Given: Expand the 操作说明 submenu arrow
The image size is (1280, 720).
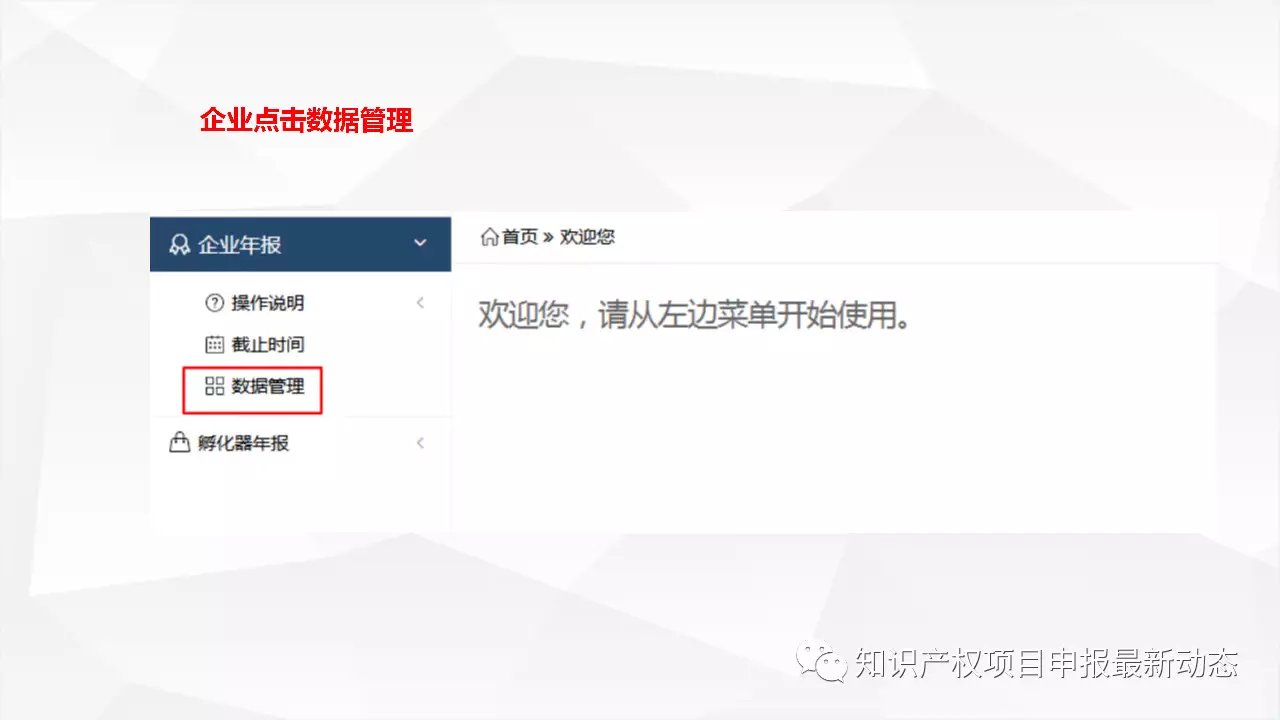Looking at the screenshot, I should point(420,302).
